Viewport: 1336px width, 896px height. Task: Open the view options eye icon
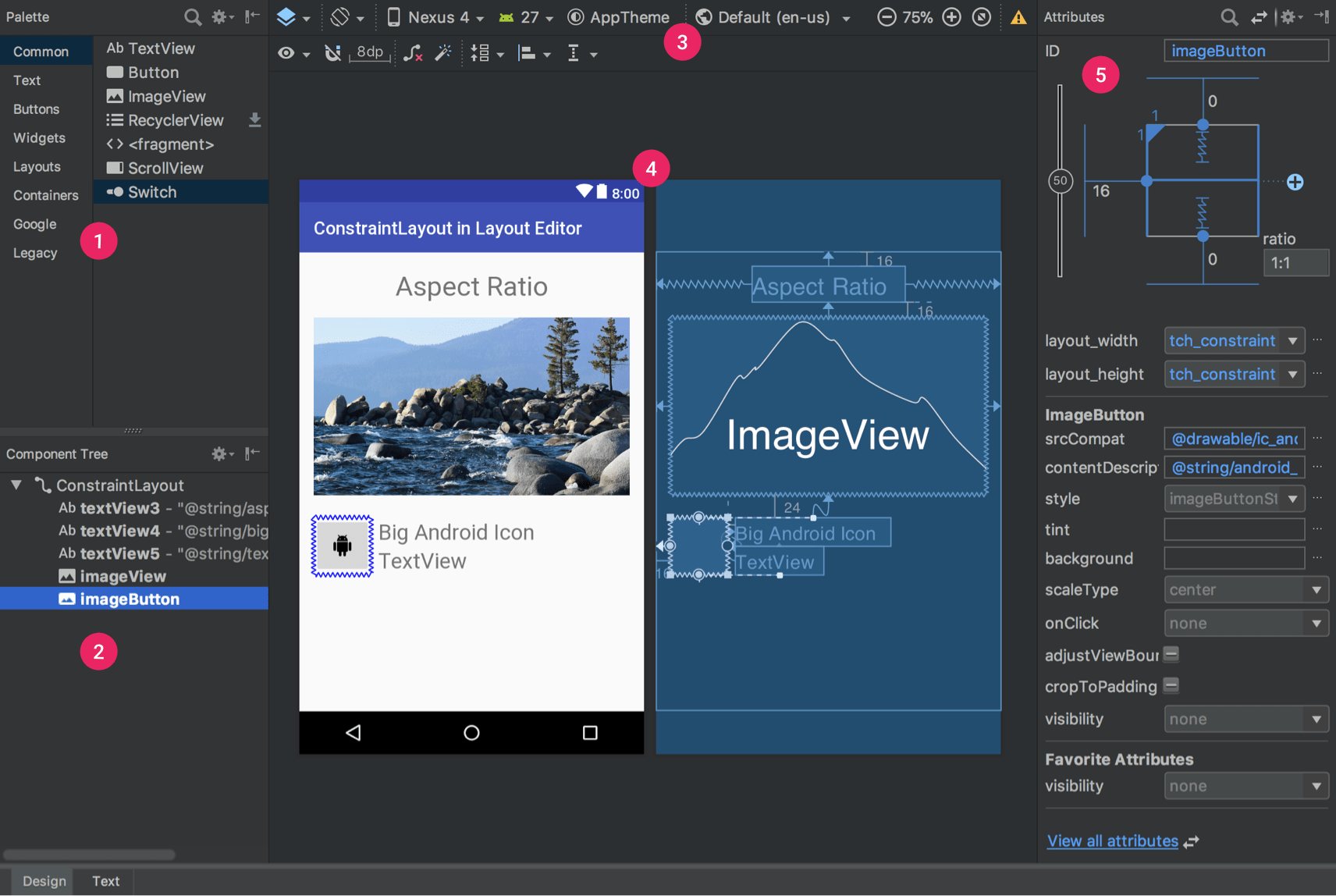(x=288, y=53)
